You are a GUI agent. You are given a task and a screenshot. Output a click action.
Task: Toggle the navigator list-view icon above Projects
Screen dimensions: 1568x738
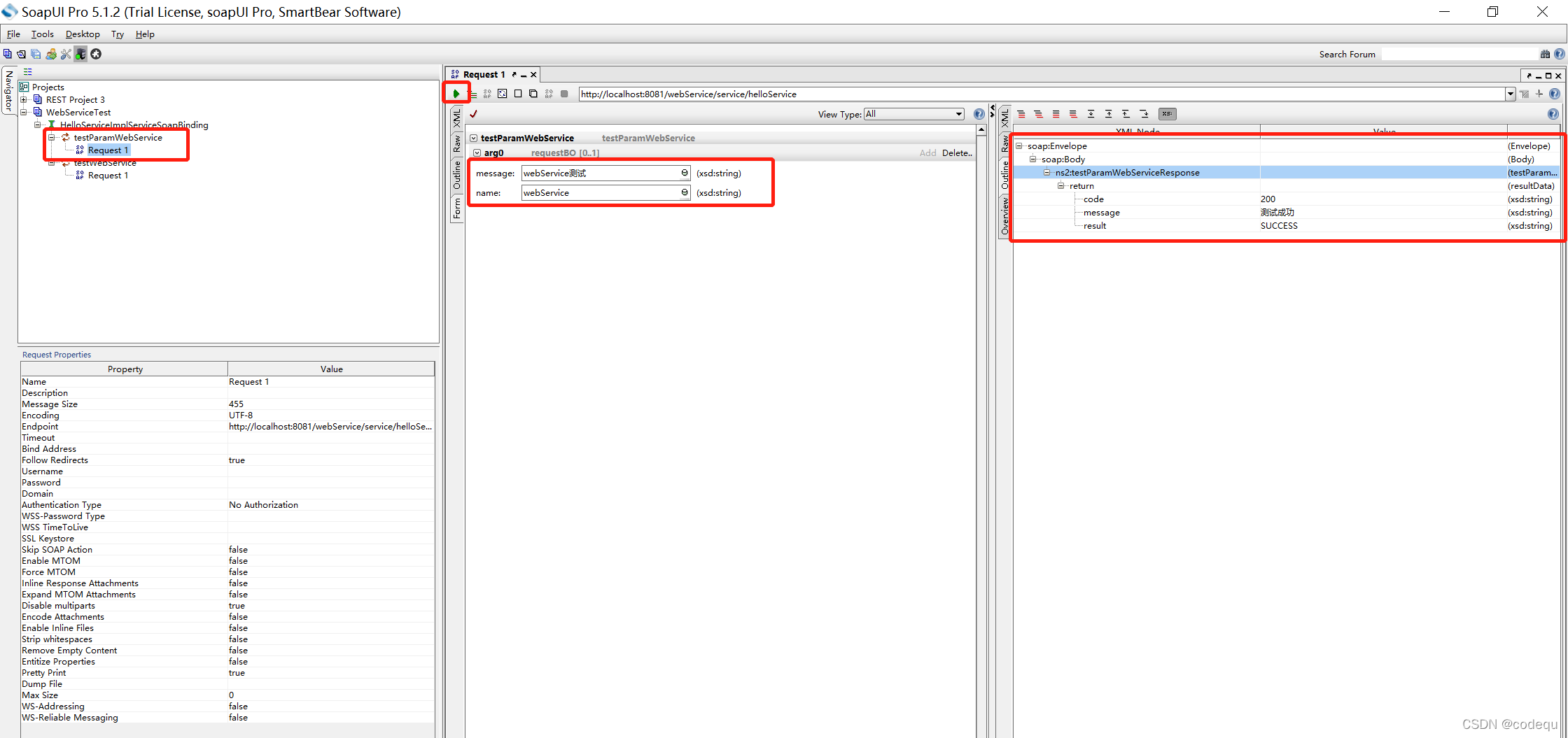pyautogui.click(x=28, y=72)
